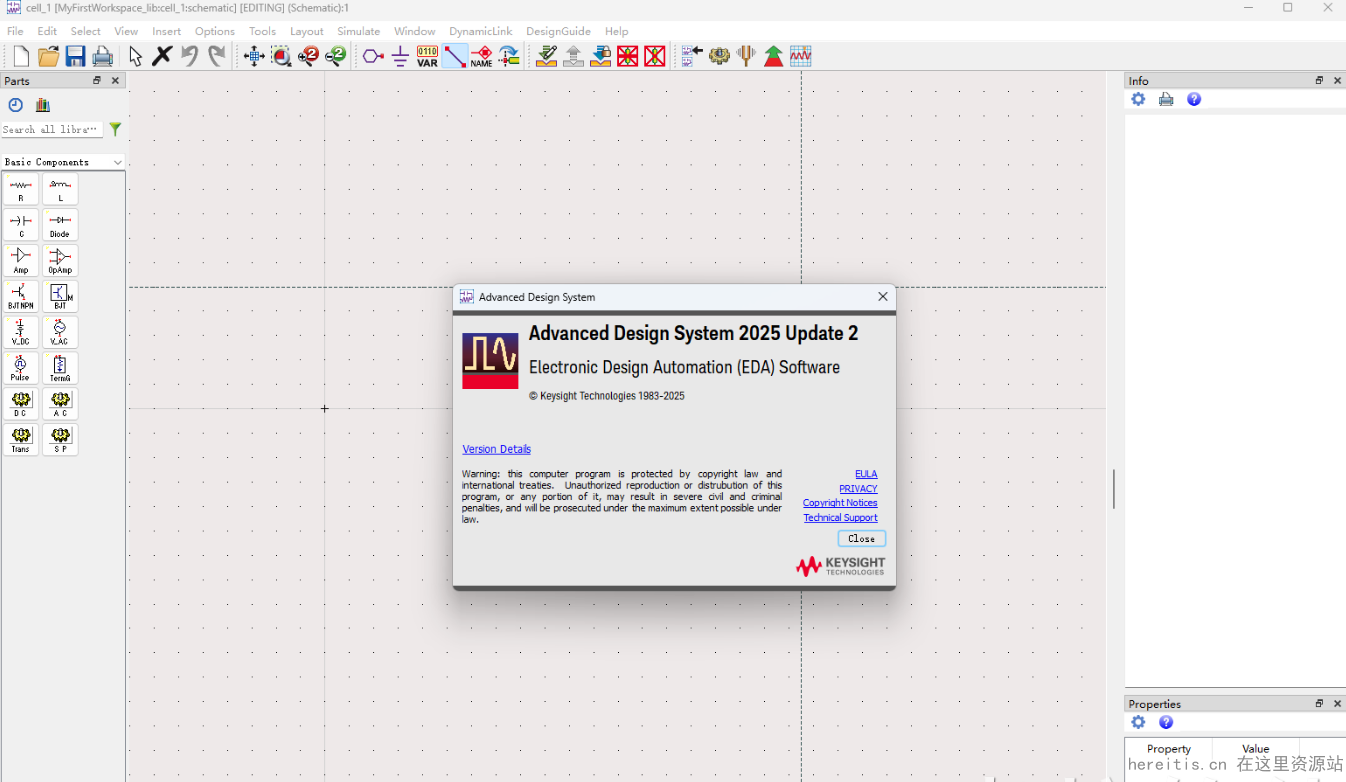Open the DesignGuide menu
The height and width of the screenshot is (782, 1346).
pyautogui.click(x=558, y=31)
